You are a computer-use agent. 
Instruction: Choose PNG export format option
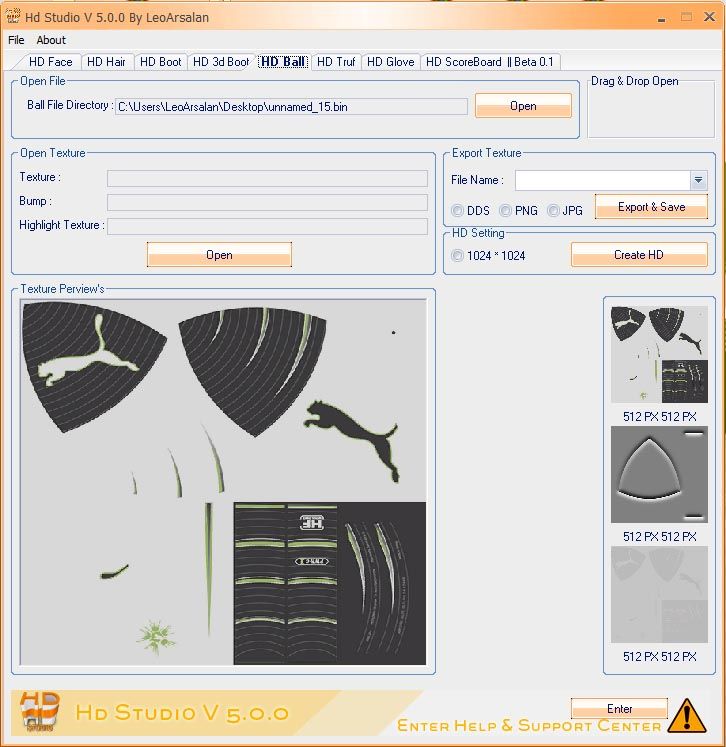pyautogui.click(x=506, y=211)
